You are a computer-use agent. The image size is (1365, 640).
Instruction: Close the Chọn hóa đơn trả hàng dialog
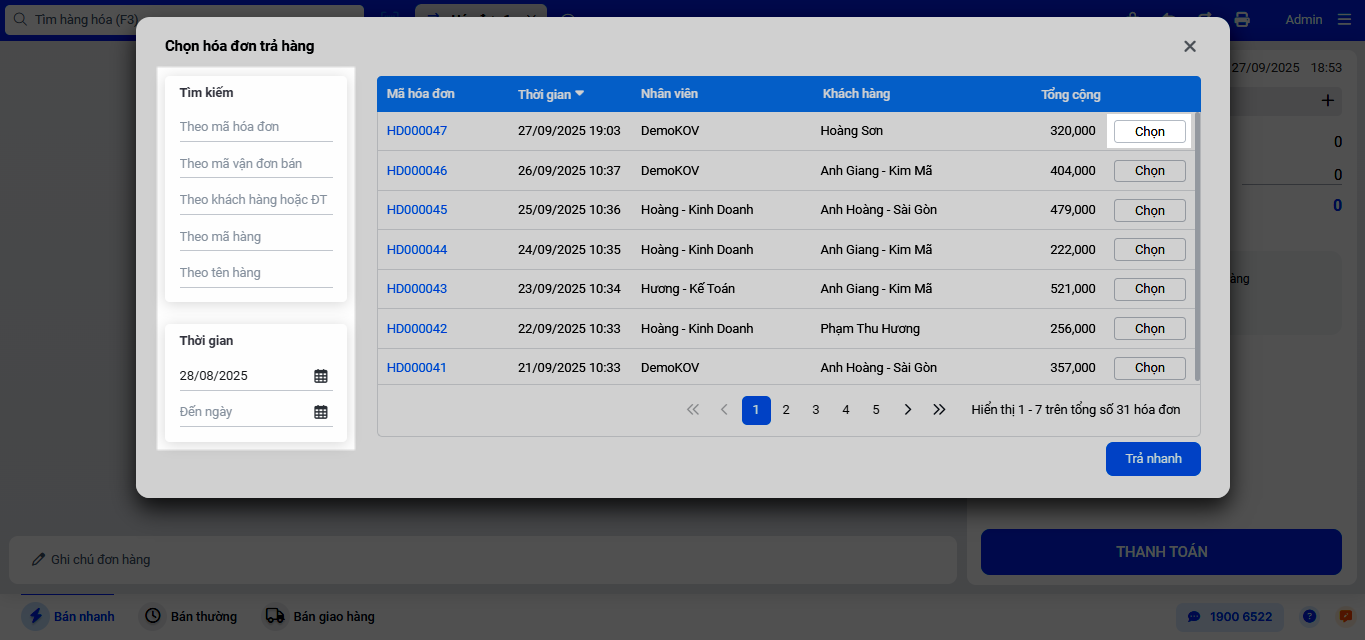point(1190,46)
